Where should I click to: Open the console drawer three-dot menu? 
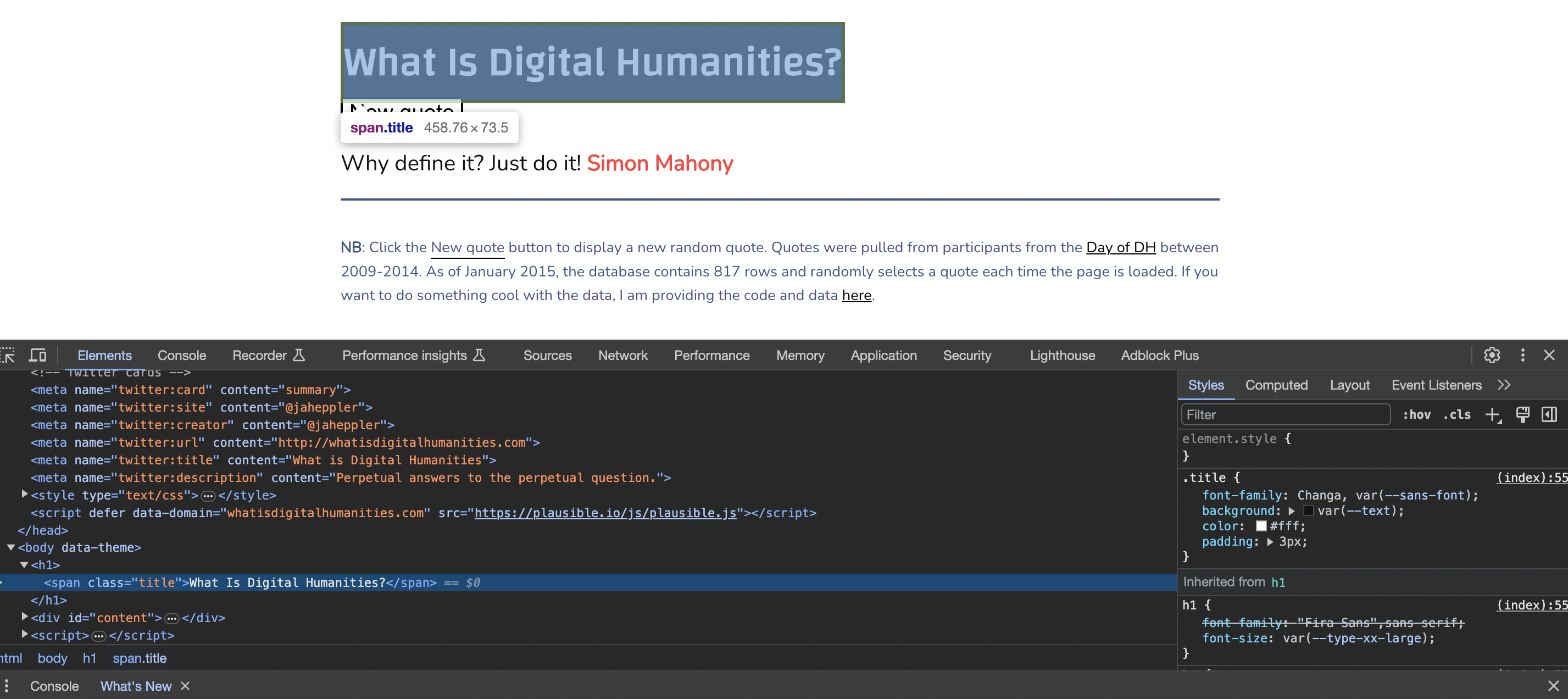pyautogui.click(x=6, y=686)
